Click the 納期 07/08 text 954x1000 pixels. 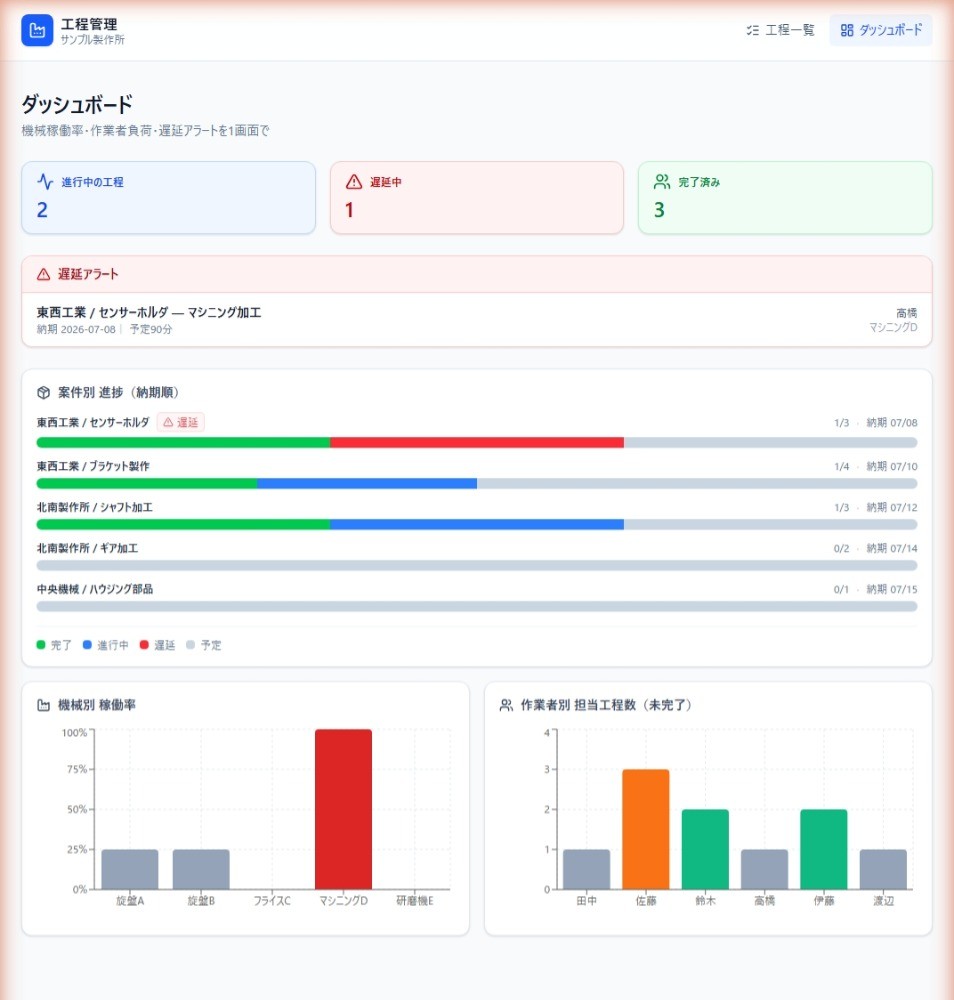pos(892,422)
